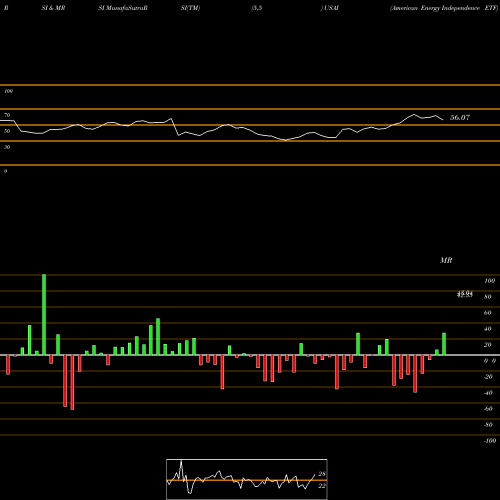Click the -100 label on MR axis
Screen dimensions: 500x500
tap(489, 441)
